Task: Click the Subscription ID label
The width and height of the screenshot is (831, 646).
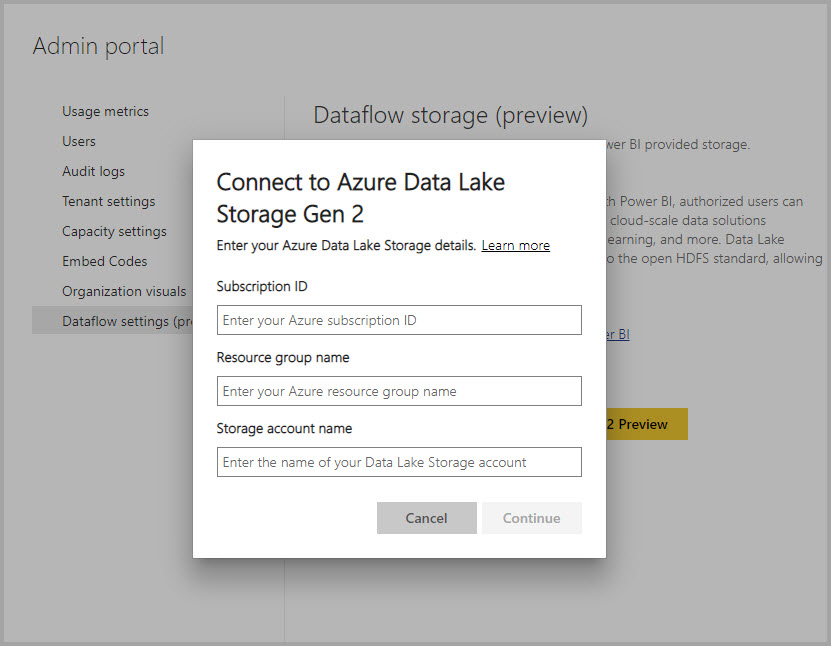Action: 262,286
